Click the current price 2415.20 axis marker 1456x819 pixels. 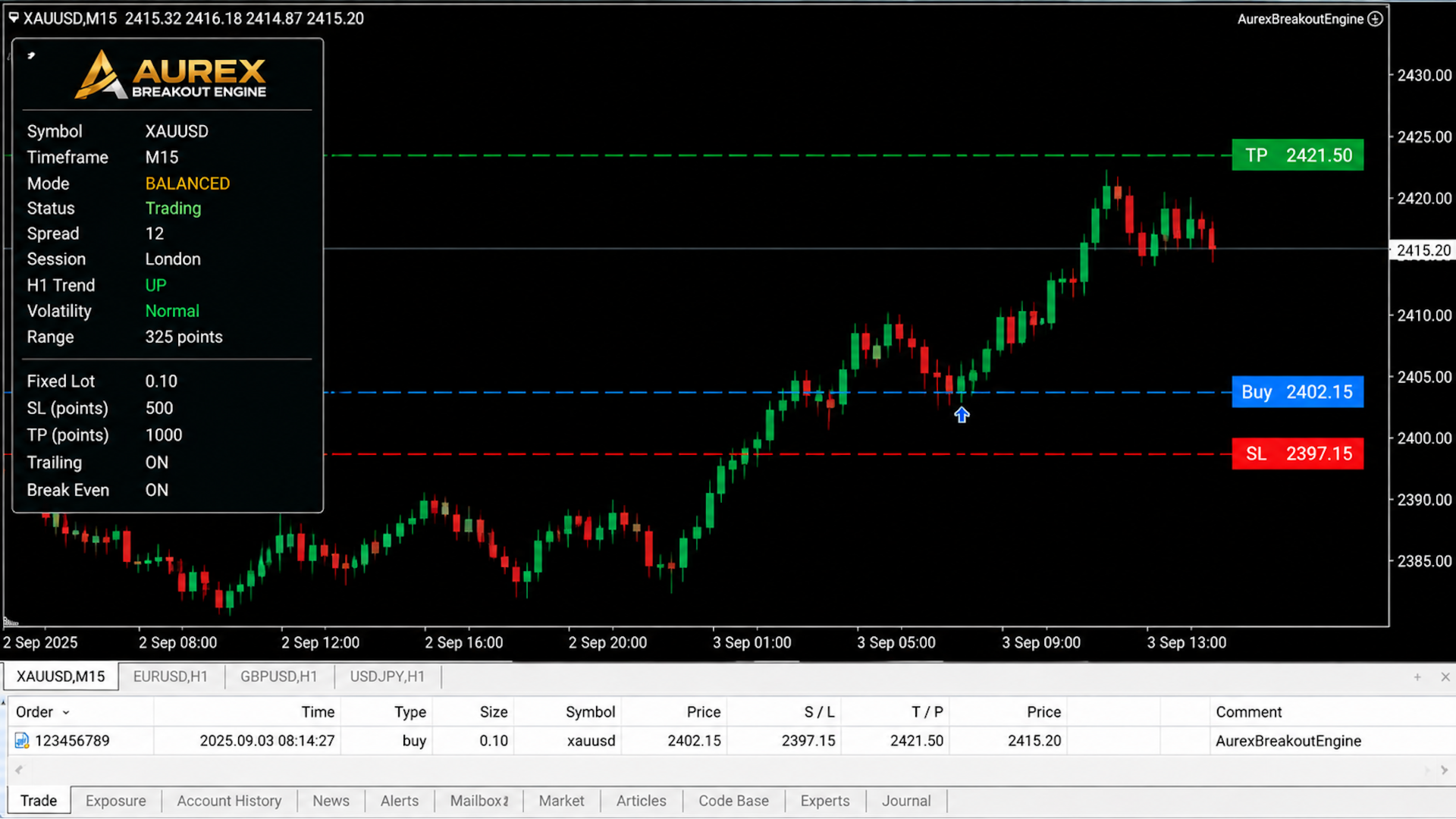click(x=1423, y=250)
